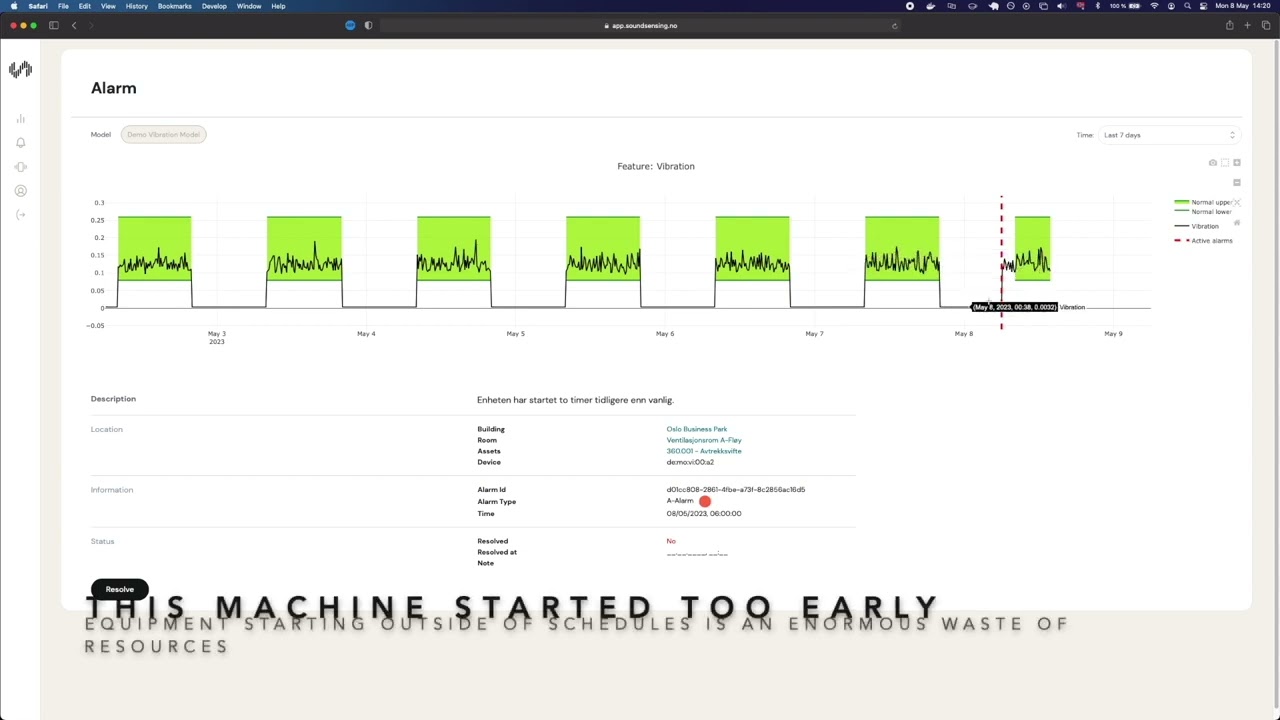
Task: Click the Bluetooth icon in menu bar
Action: (1097, 6)
